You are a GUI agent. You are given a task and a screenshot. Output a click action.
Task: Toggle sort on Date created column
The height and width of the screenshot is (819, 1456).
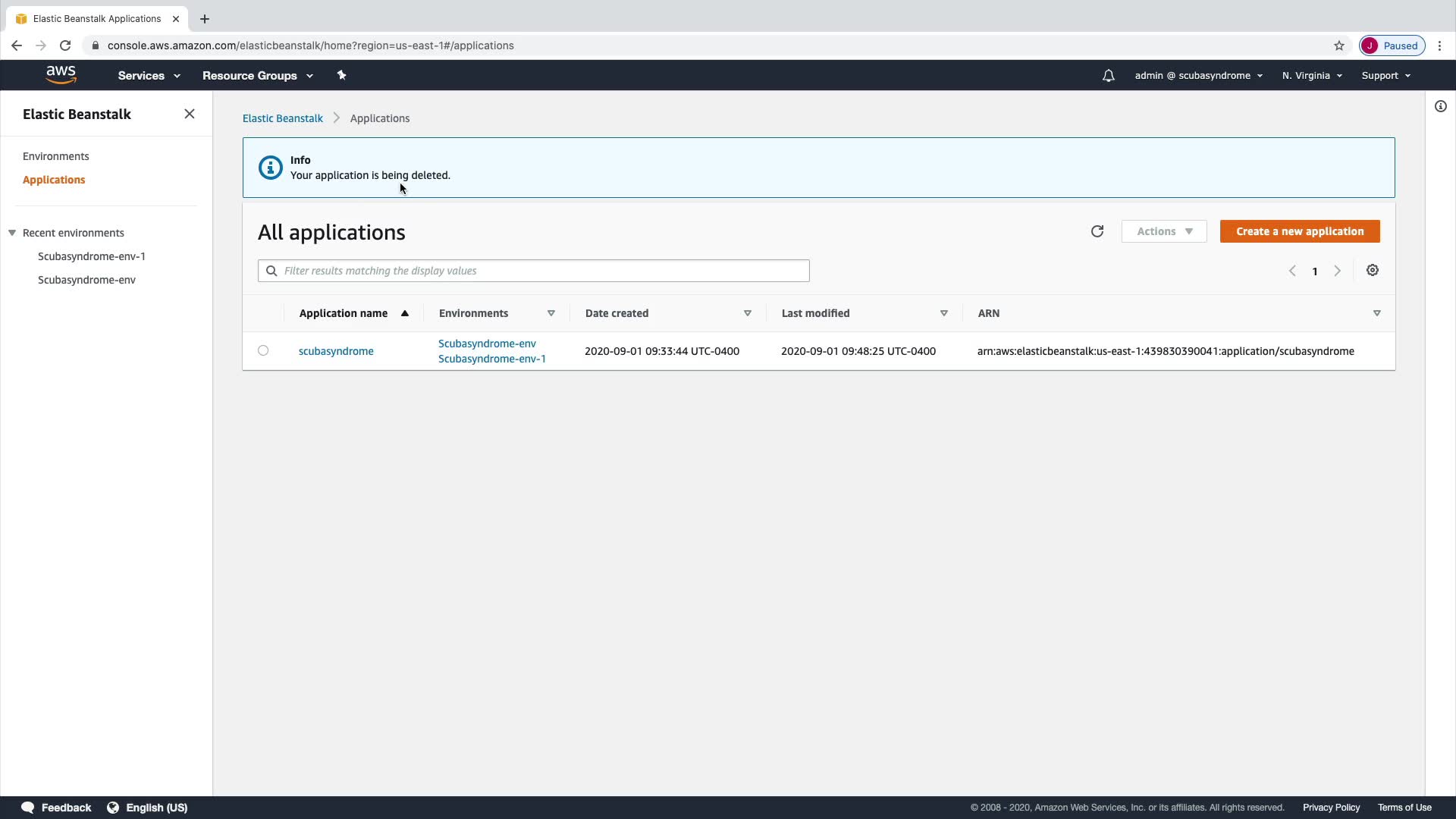tap(747, 313)
